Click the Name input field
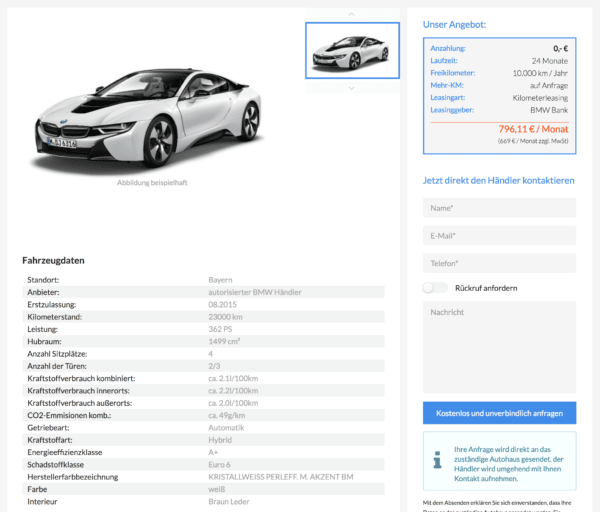600x512 pixels. 499,208
